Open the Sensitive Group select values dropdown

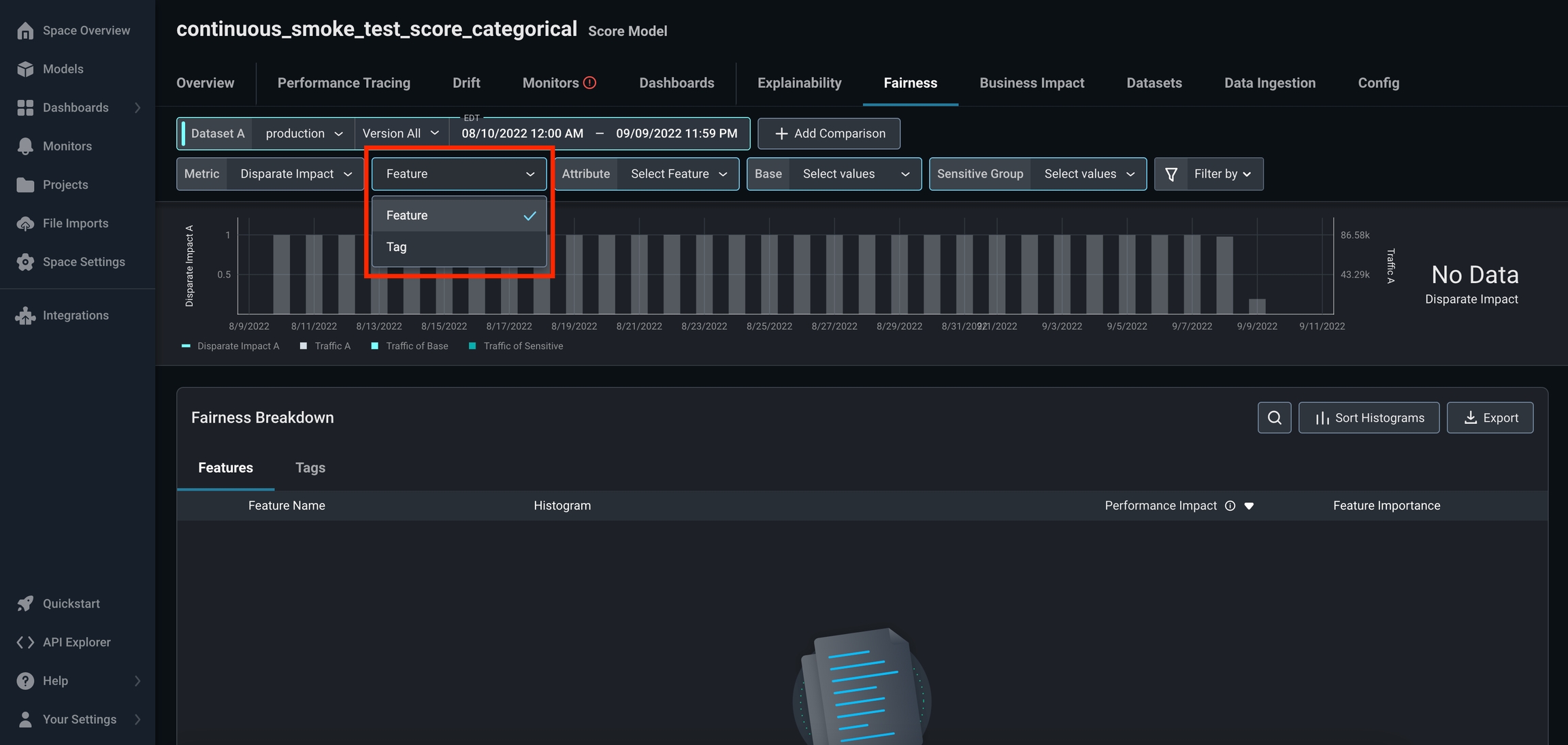pyautogui.click(x=1088, y=174)
